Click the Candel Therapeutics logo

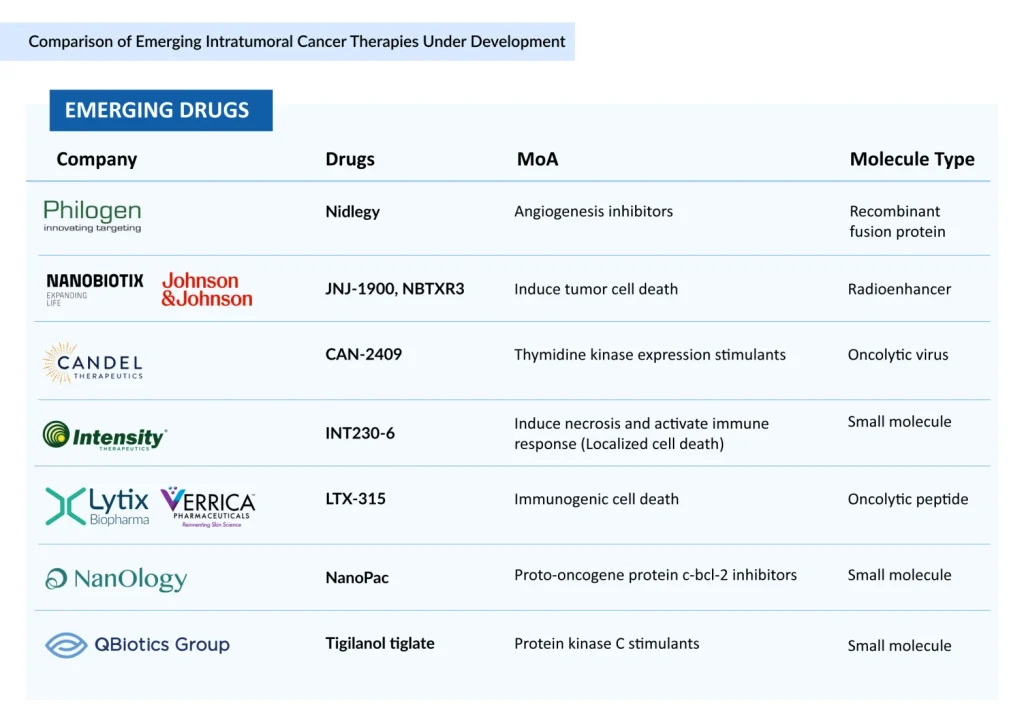coord(93,362)
